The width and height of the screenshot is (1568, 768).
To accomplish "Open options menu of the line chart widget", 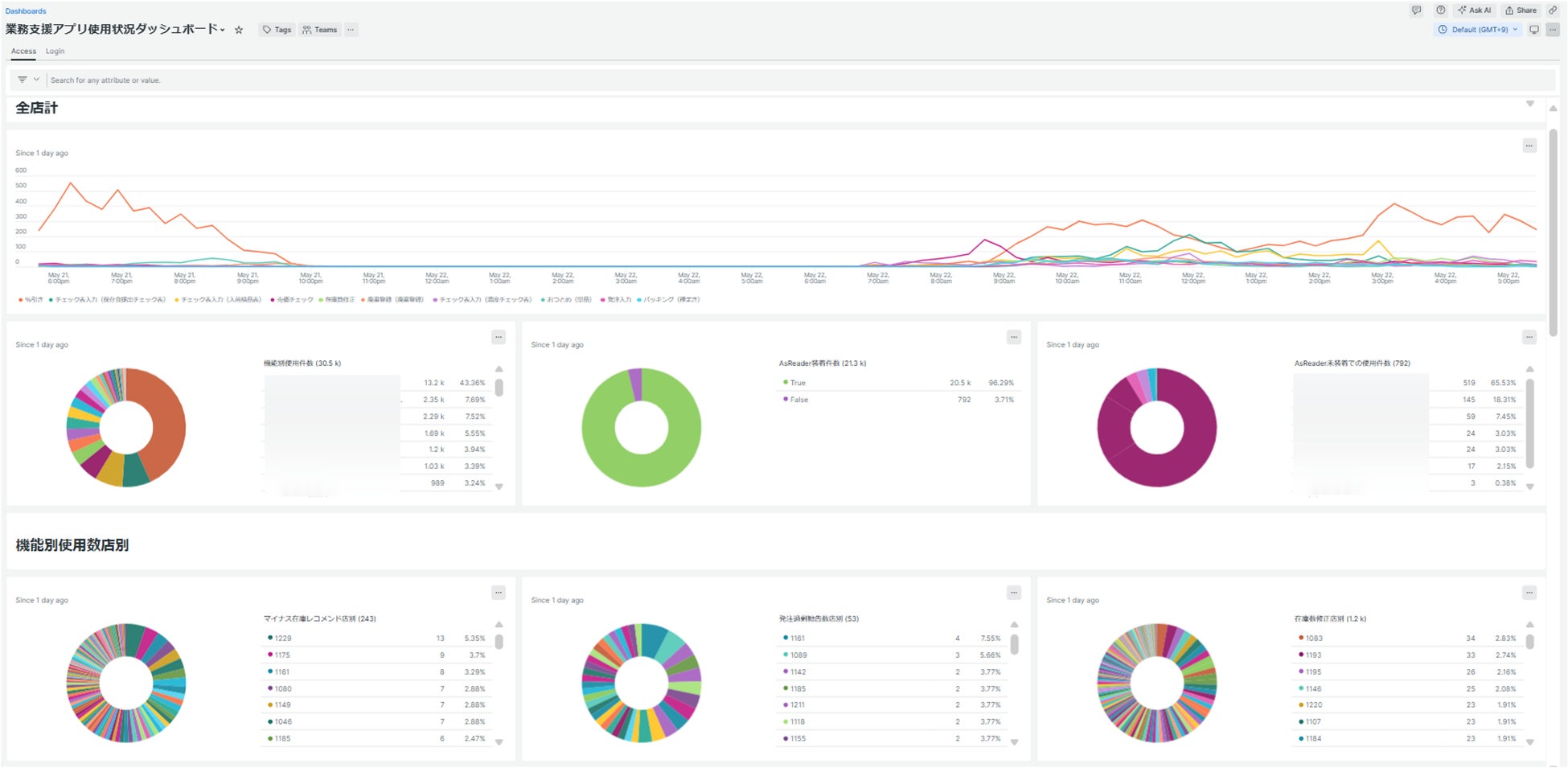I will [x=1529, y=146].
